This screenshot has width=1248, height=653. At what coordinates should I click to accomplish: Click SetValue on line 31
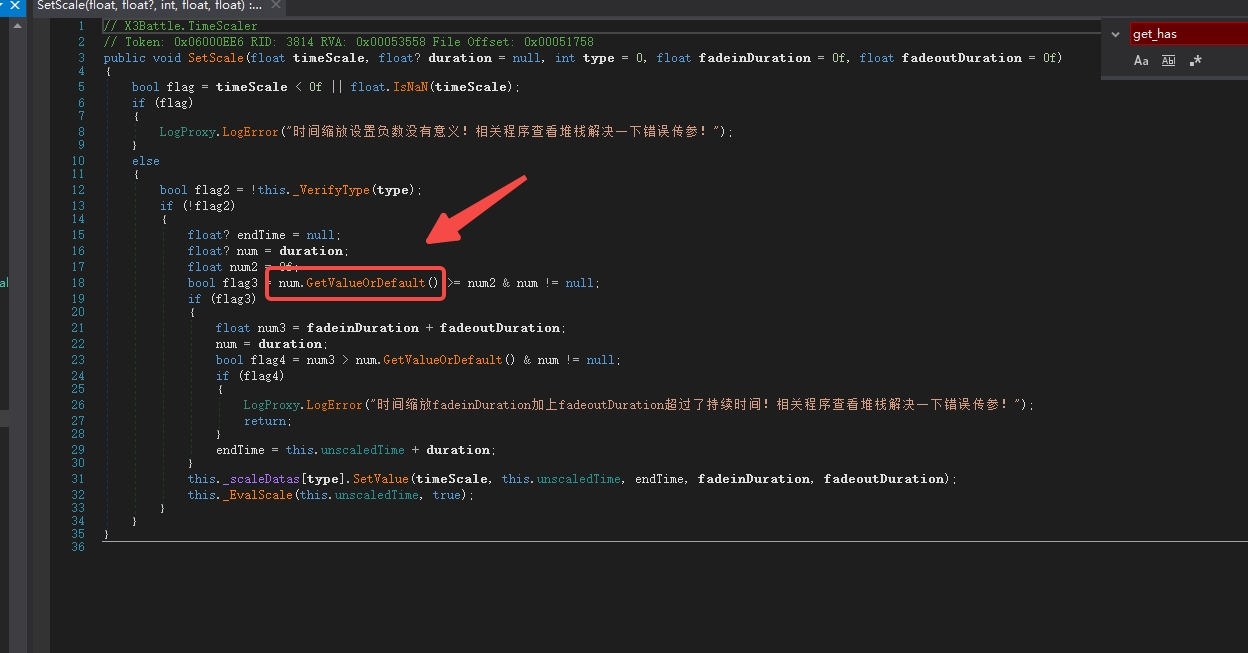[381, 478]
